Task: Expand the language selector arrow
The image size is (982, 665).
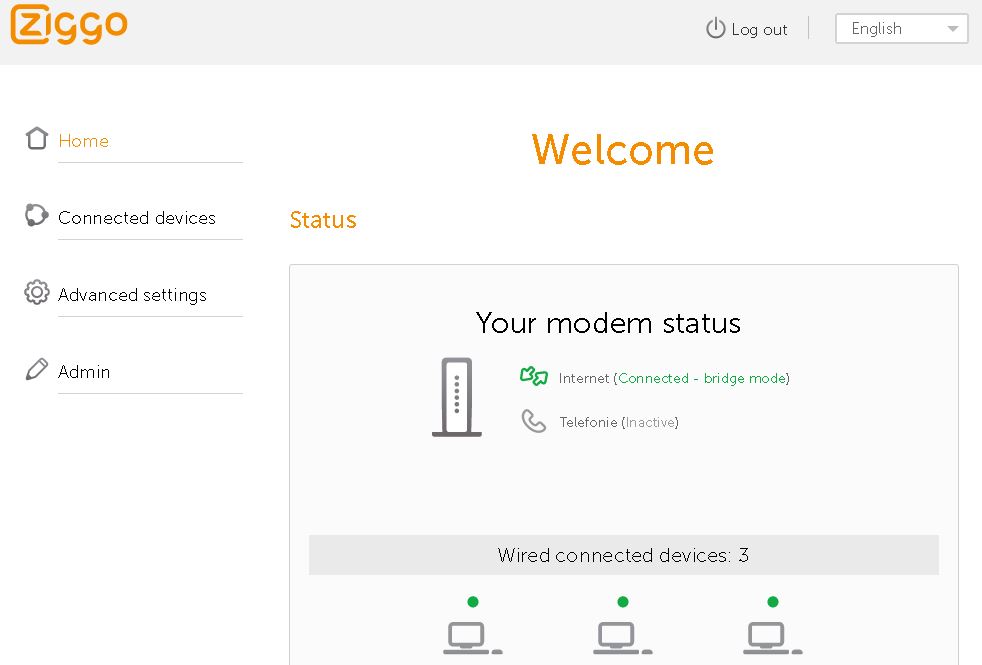Action: (953, 29)
